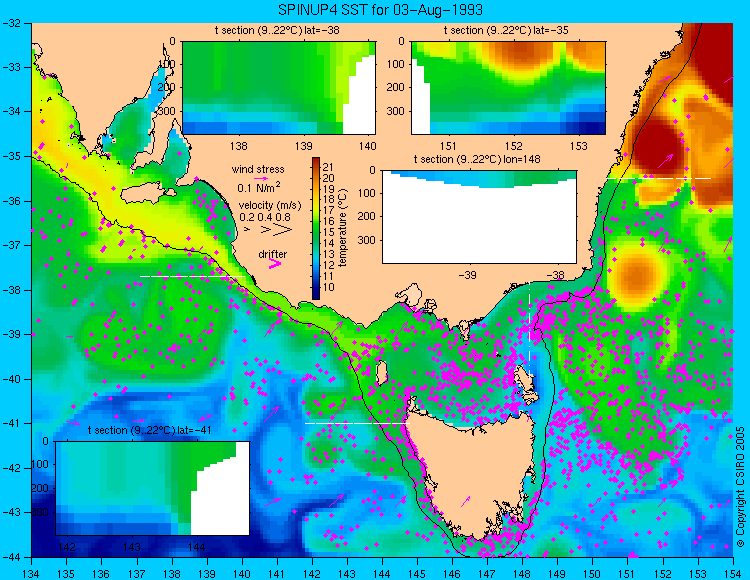This screenshot has width=750, height=580.
Task: Click the "0.2 0.4 0.8" velocity values
Action: (x=265, y=217)
